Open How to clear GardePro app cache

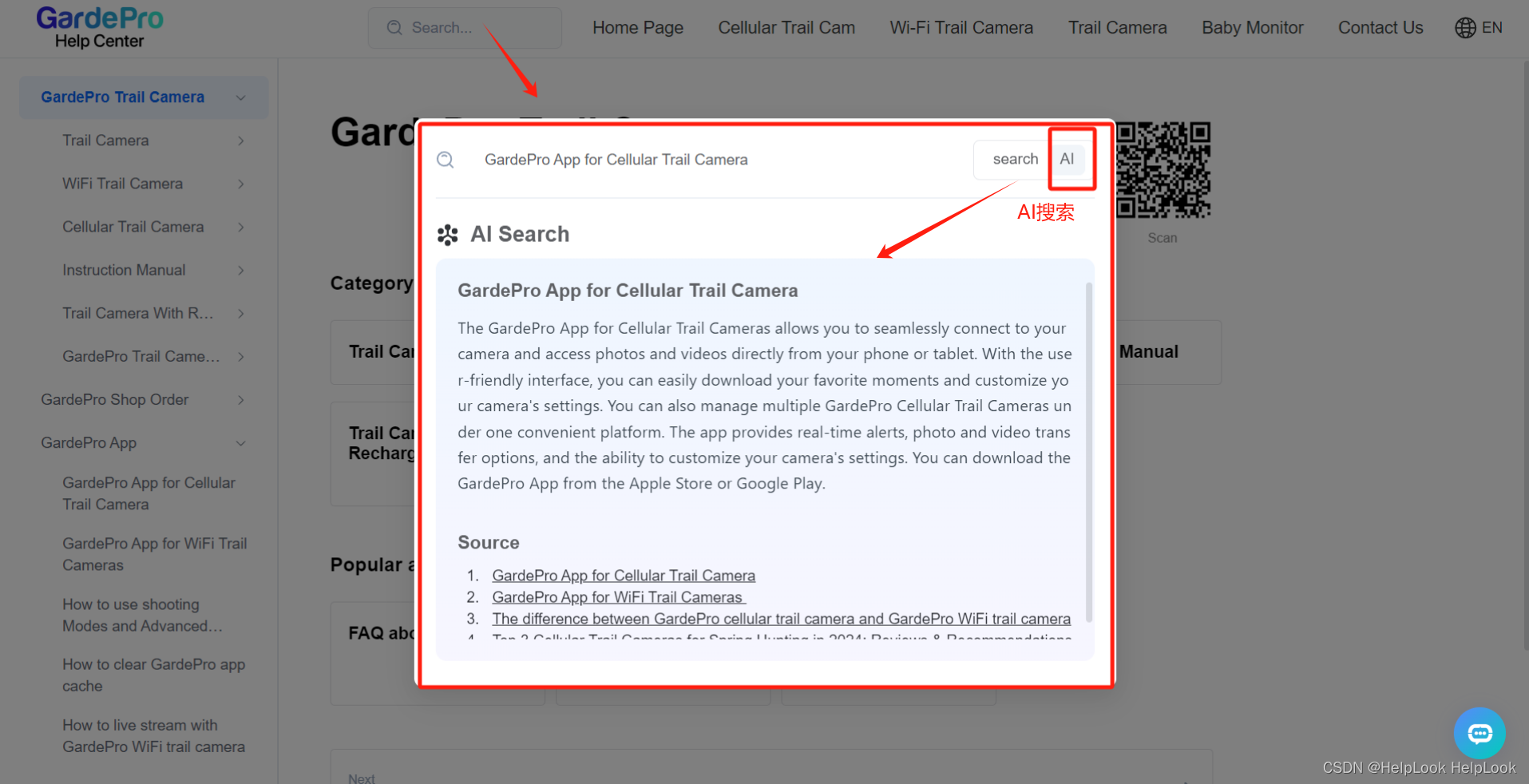(154, 675)
